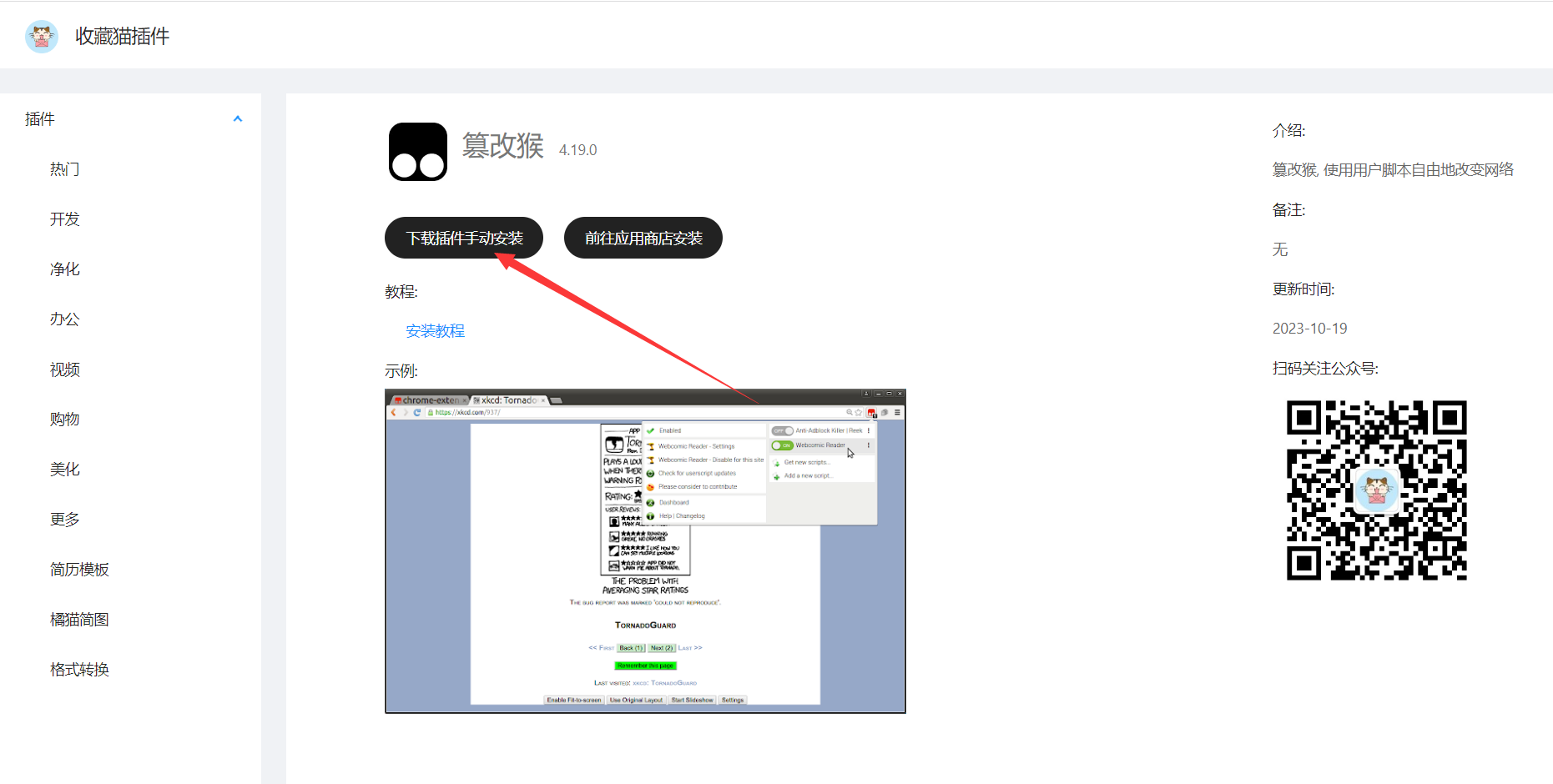Open 简历模板 in the sidebar
Viewport: 1553px width, 784px height.
(x=79, y=570)
